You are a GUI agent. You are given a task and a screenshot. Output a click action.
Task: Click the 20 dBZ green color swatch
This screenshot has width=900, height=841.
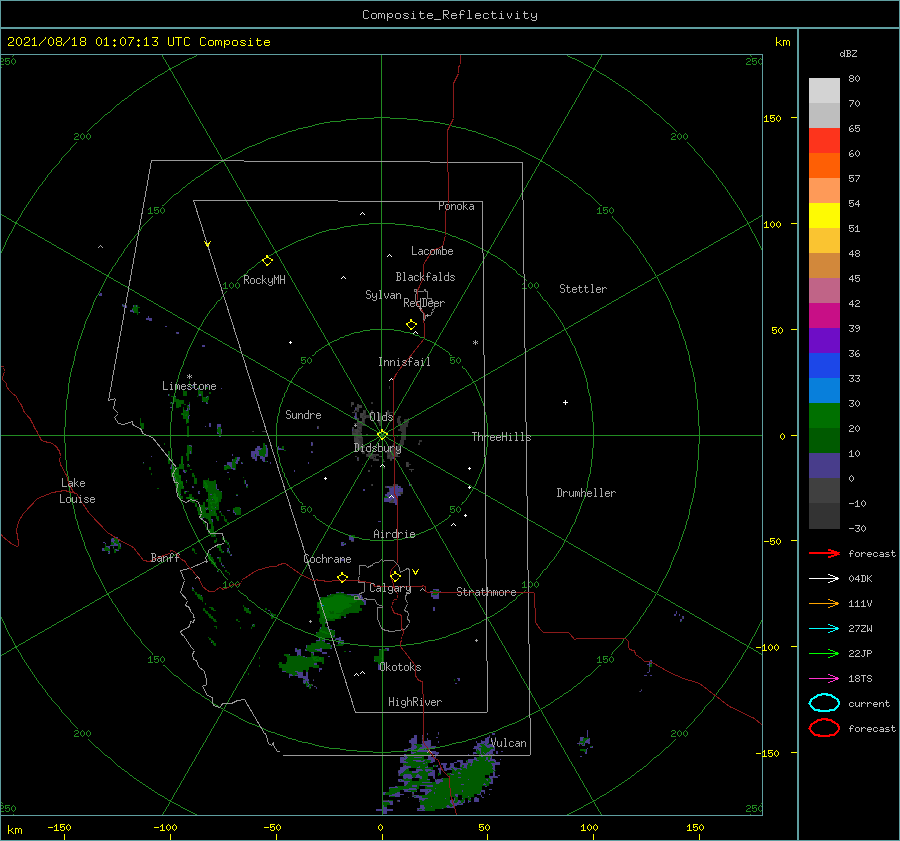824,416
